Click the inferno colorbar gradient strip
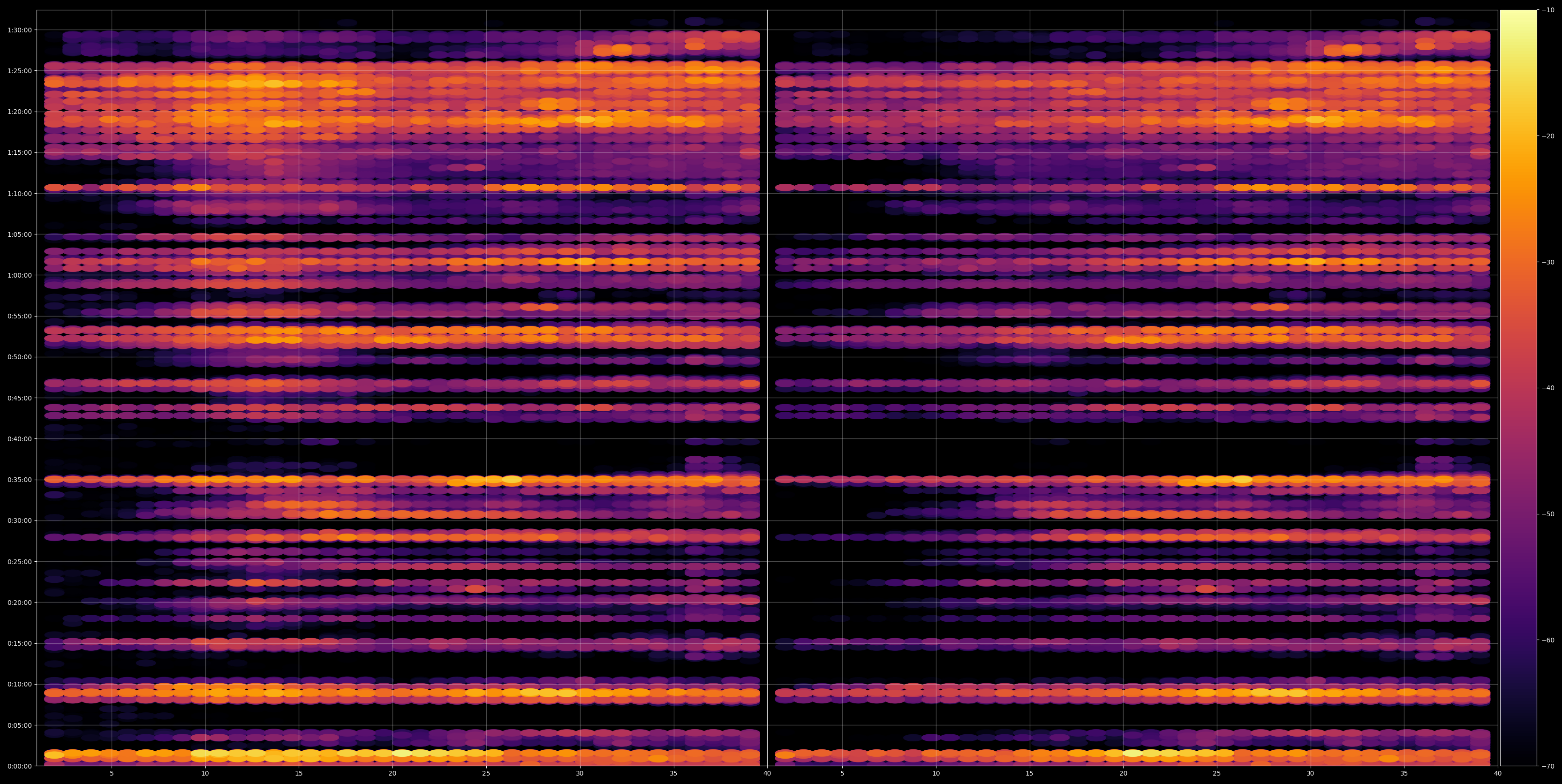Image resolution: width=1562 pixels, height=784 pixels. (x=1518, y=388)
